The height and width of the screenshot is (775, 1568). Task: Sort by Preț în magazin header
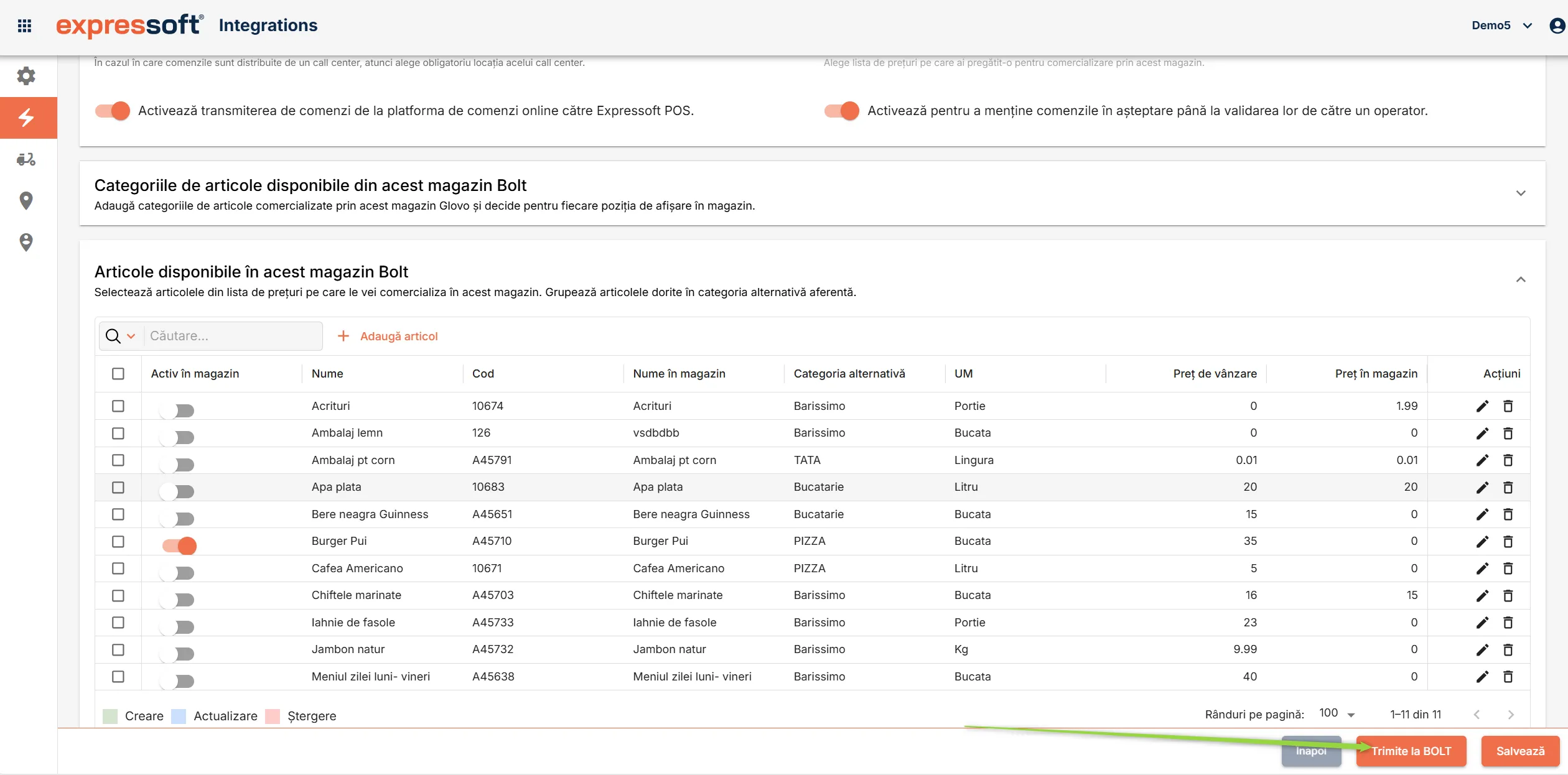(1376, 373)
